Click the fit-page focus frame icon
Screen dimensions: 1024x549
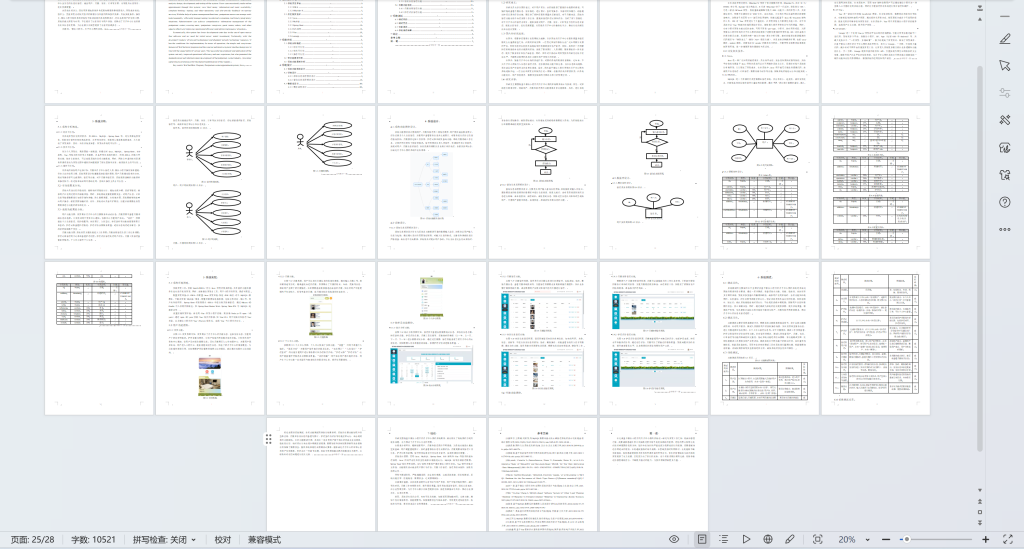click(x=818, y=539)
